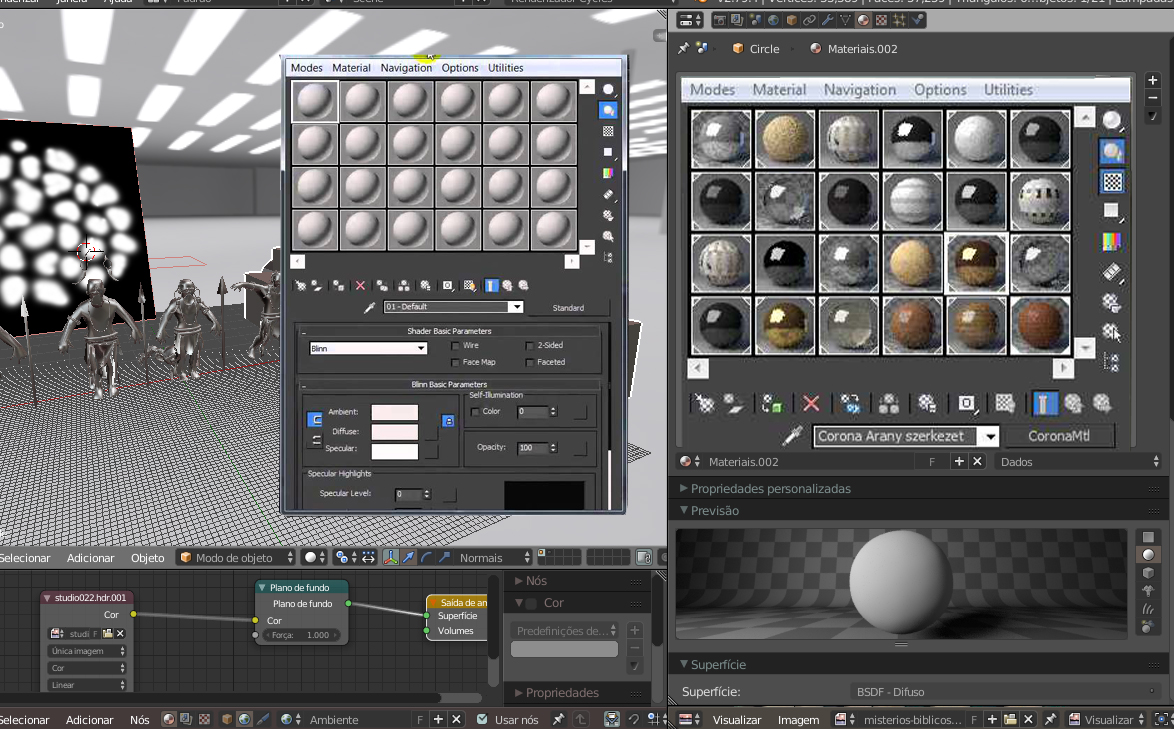Click the red X reset material icon in Corona editor
1174x729 pixels.
(811, 403)
